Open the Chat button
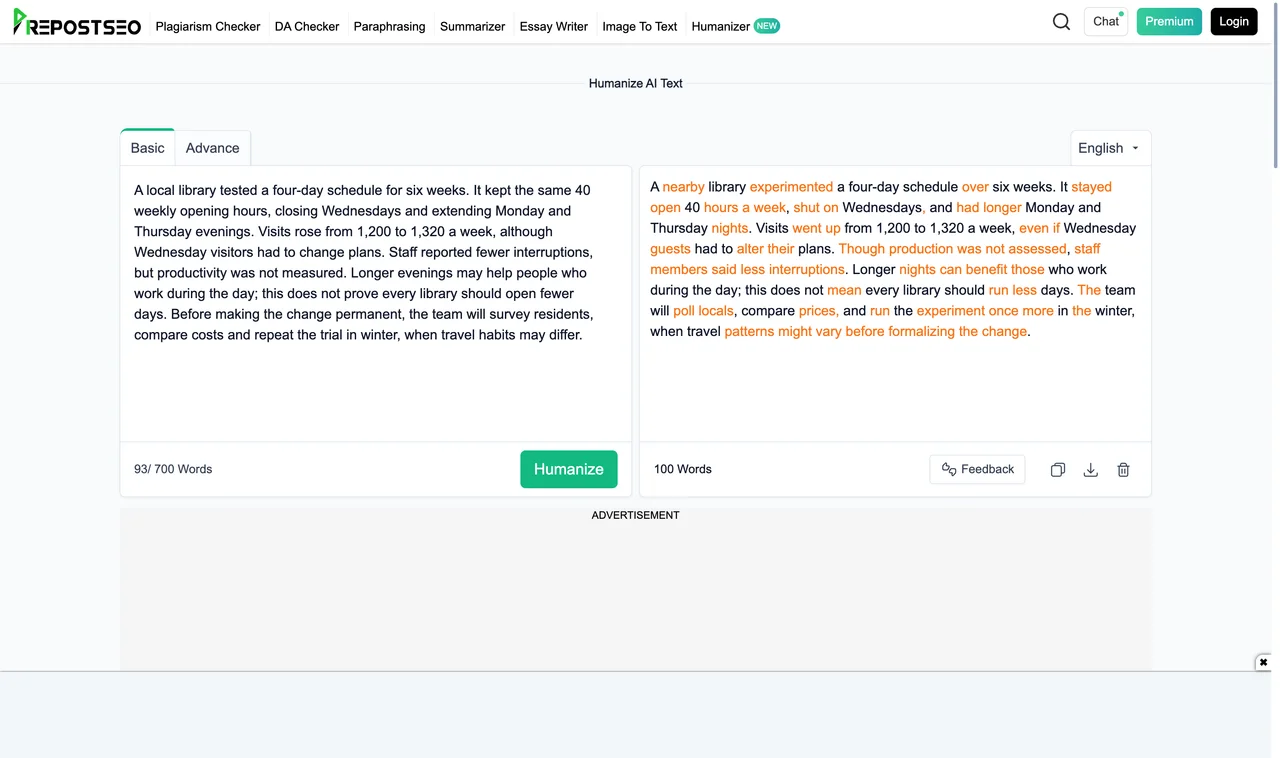The image size is (1280, 758). 1106,21
